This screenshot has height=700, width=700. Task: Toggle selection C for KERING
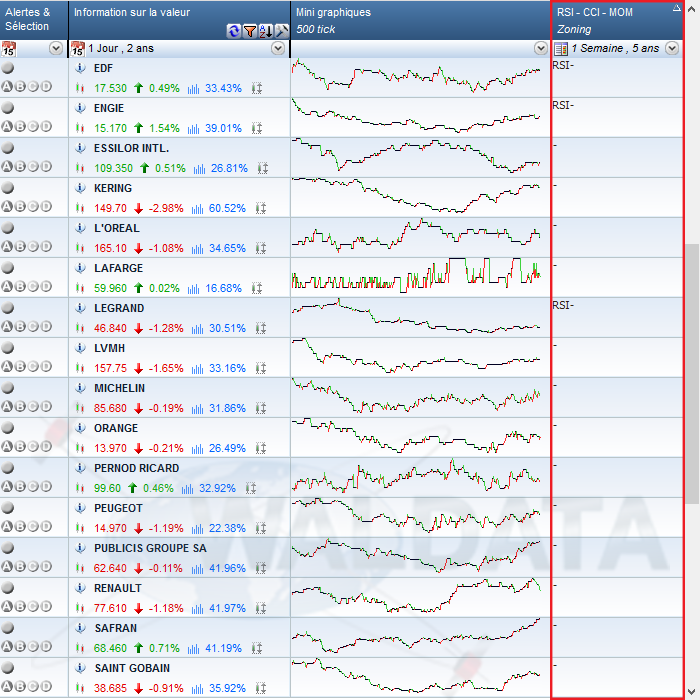[33, 207]
